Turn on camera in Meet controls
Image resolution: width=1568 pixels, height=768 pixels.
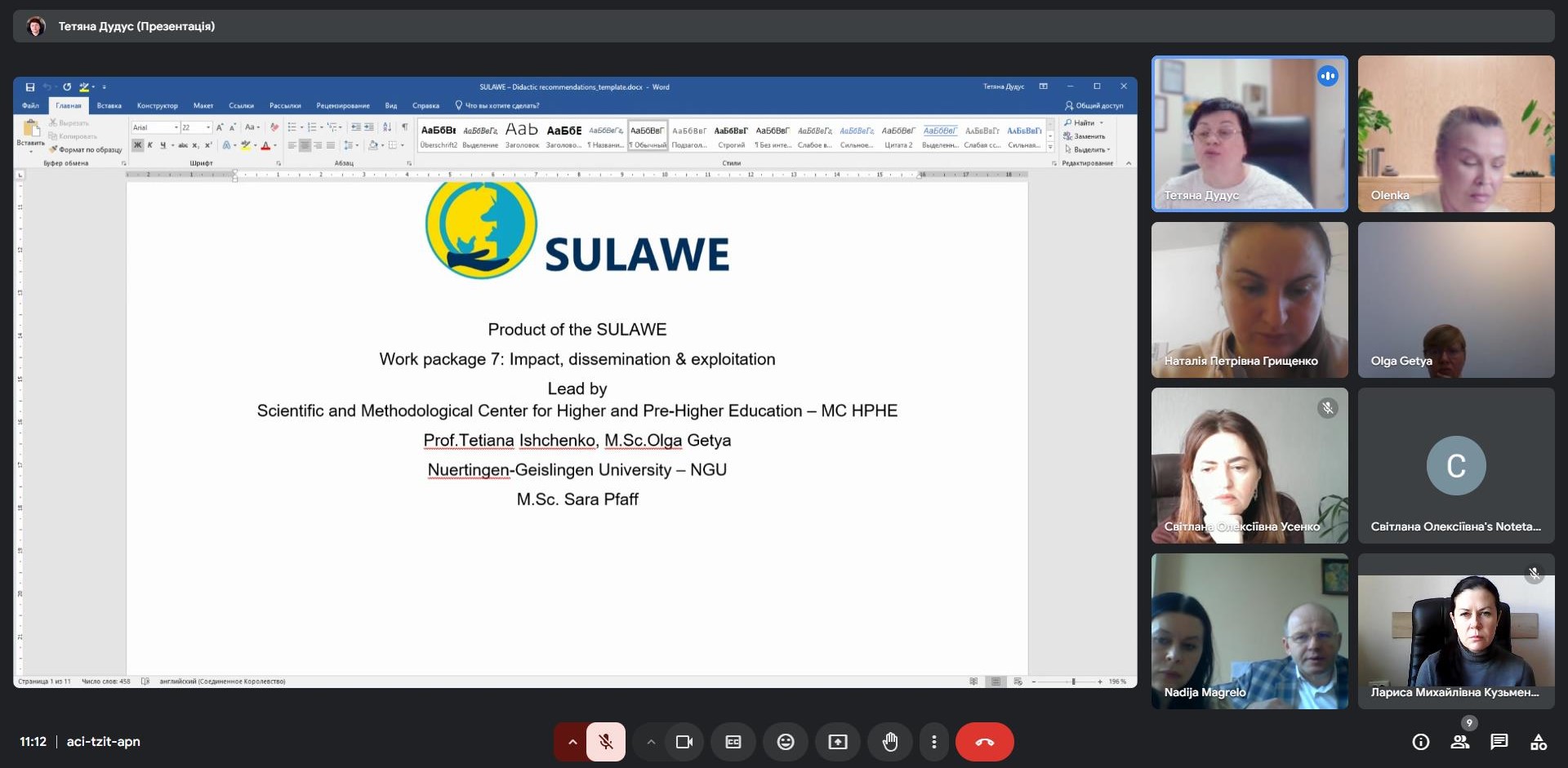tap(684, 742)
